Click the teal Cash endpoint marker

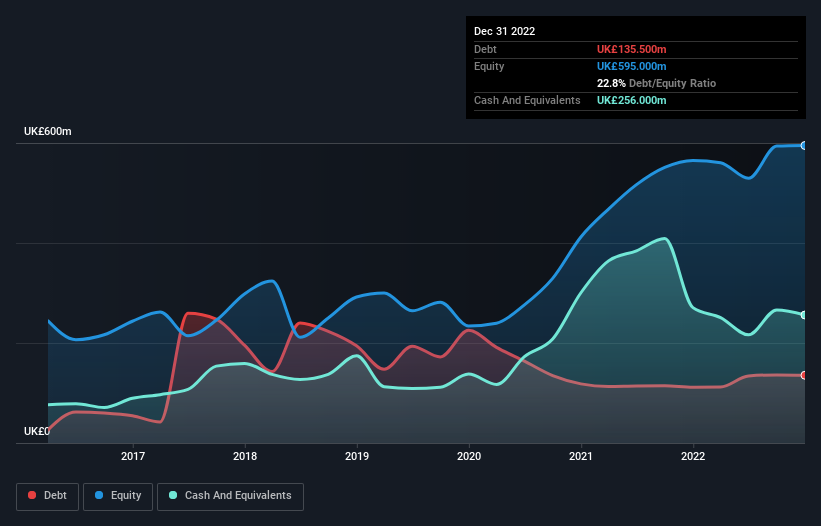coord(804,315)
